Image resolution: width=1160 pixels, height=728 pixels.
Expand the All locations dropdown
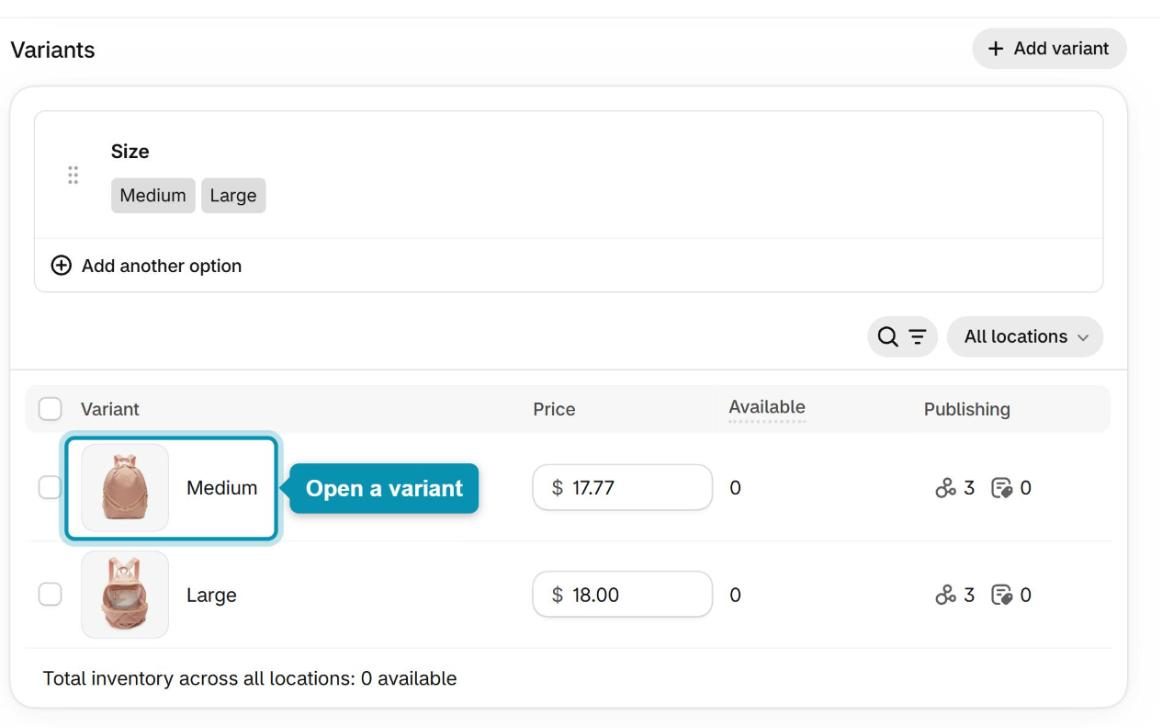(1025, 337)
